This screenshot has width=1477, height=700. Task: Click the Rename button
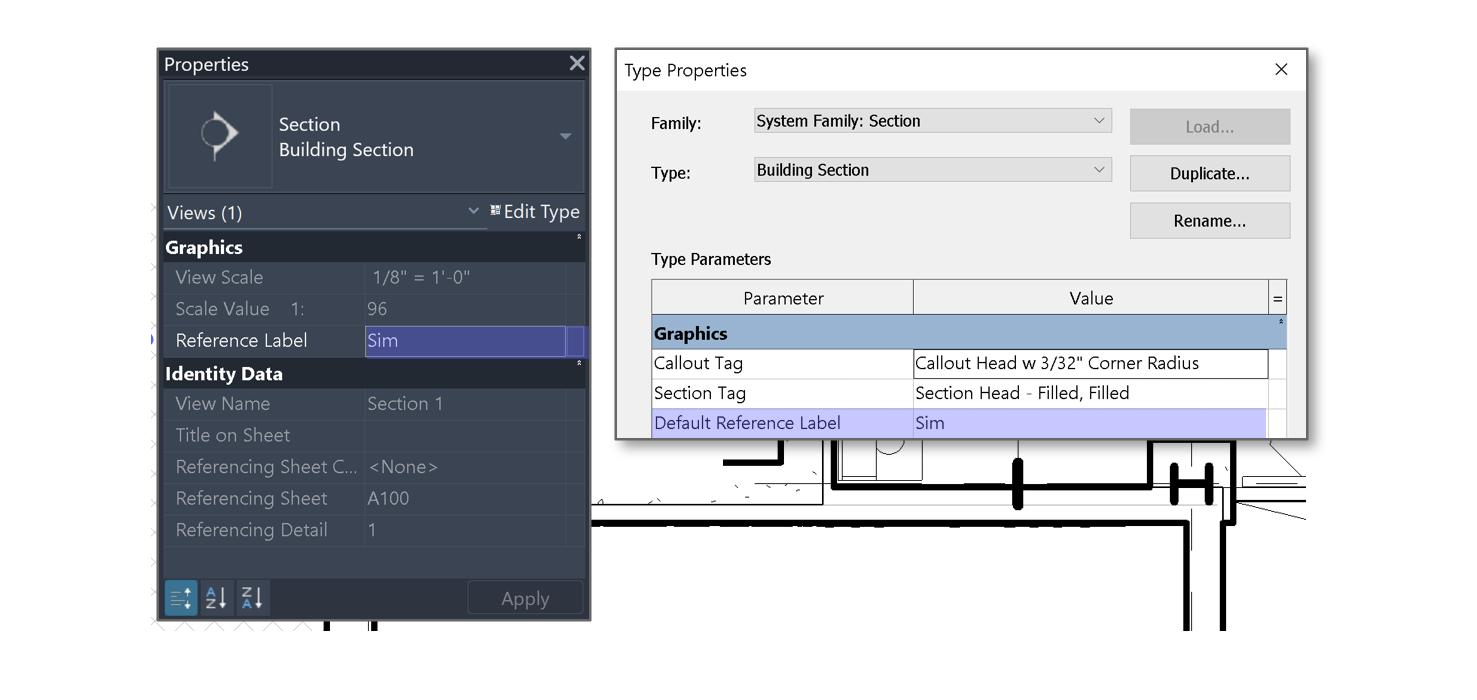point(1209,220)
